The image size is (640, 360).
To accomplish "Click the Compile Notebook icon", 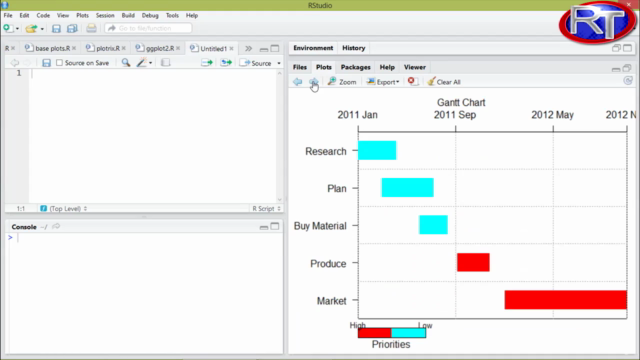I will tap(165, 62).
